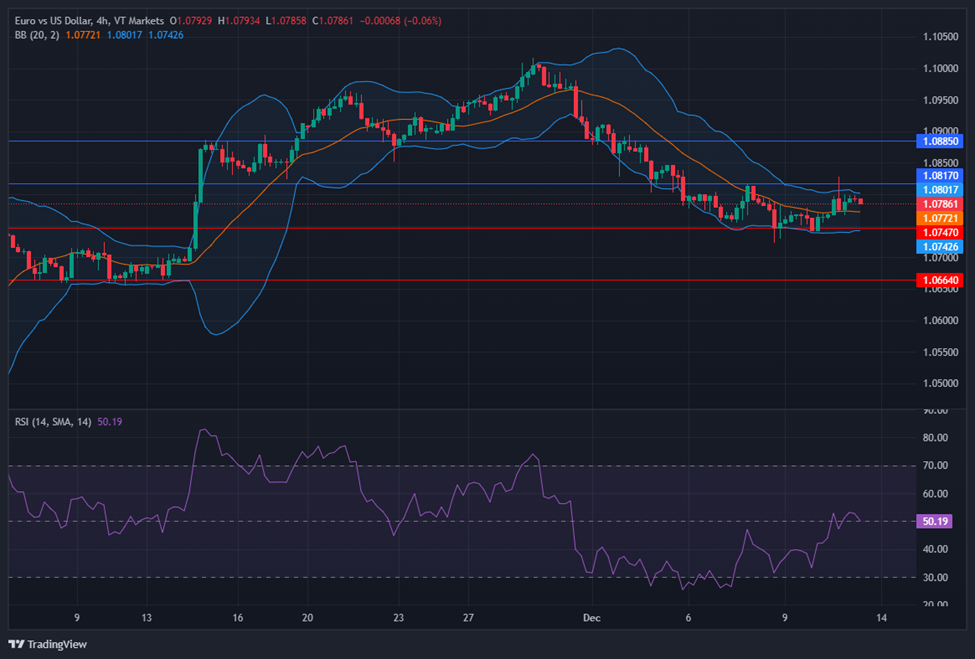Click the low value L1.07858
This screenshot has height=659, width=975.
click(x=286, y=21)
